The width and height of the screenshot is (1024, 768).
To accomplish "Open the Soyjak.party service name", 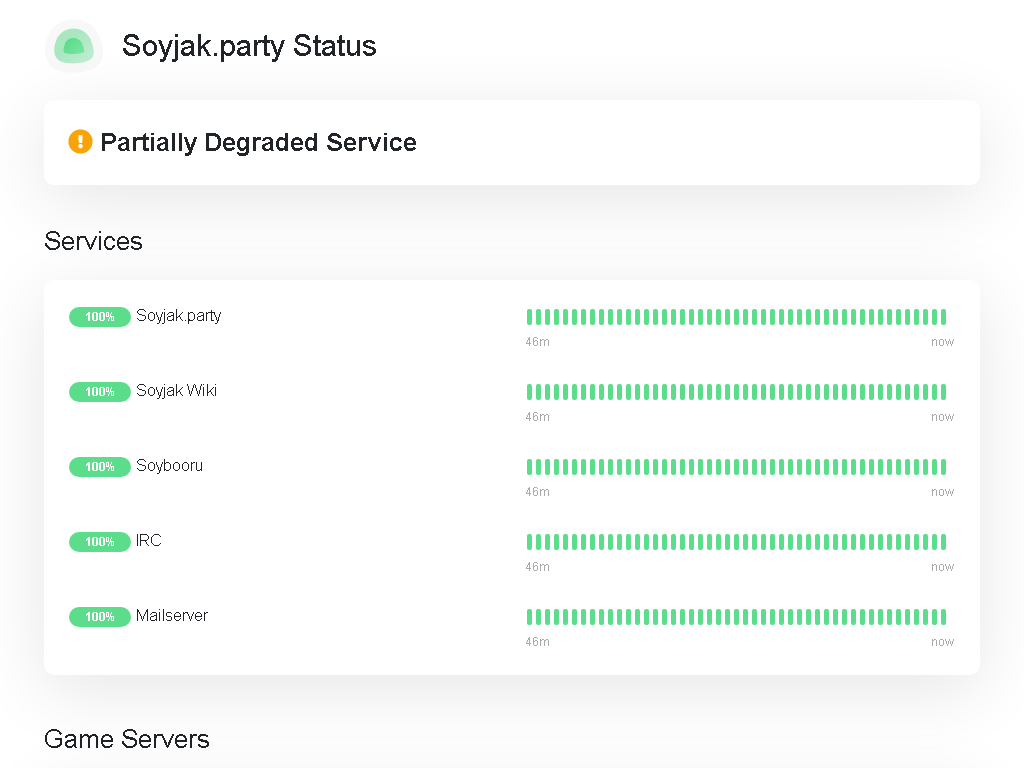I will [179, 316].
